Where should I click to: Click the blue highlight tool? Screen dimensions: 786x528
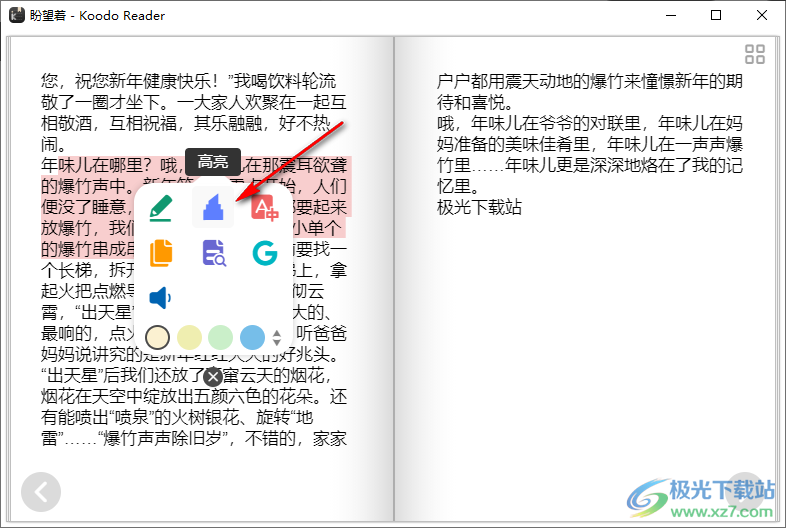213,207
